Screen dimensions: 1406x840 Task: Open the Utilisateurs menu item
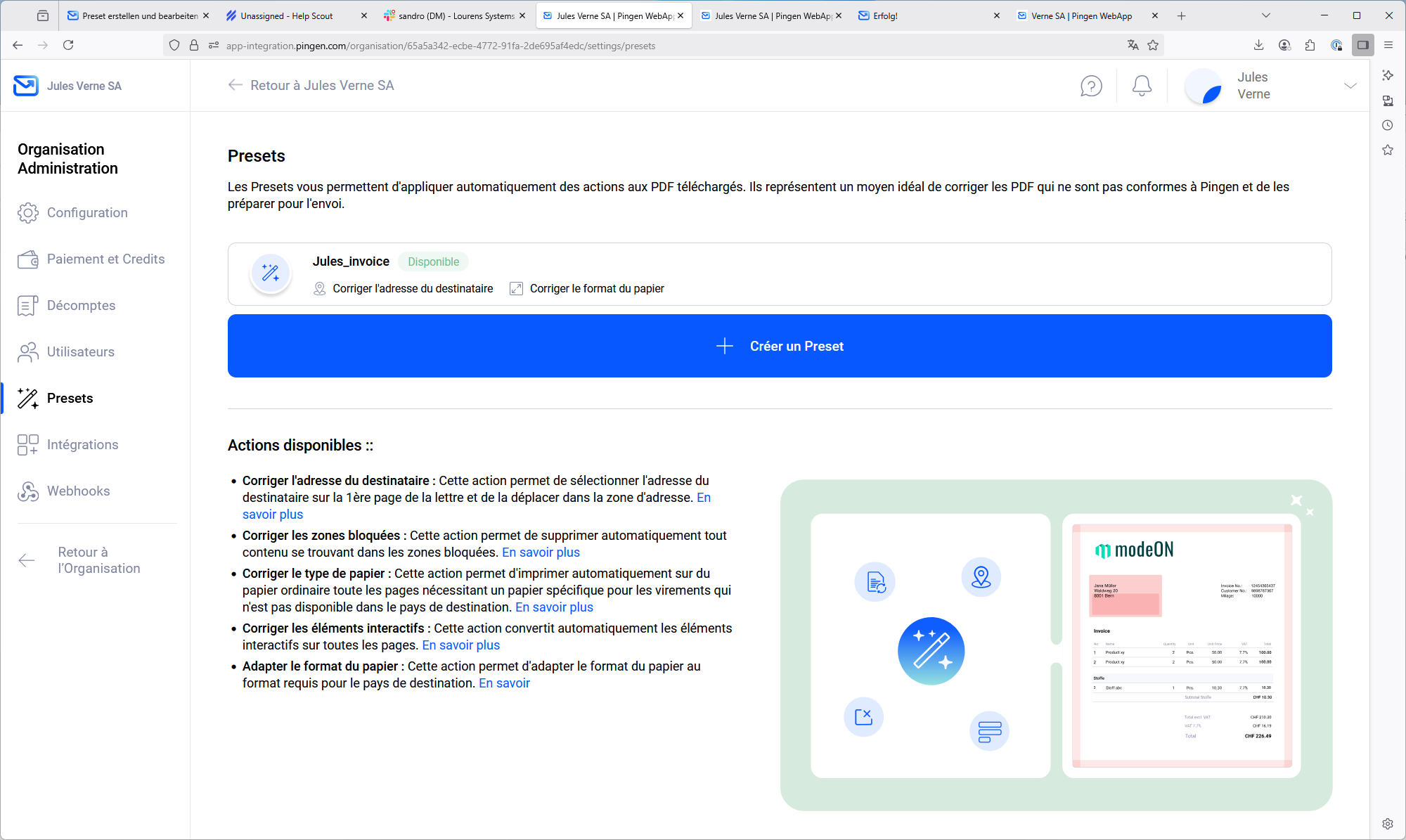(80, 352)
